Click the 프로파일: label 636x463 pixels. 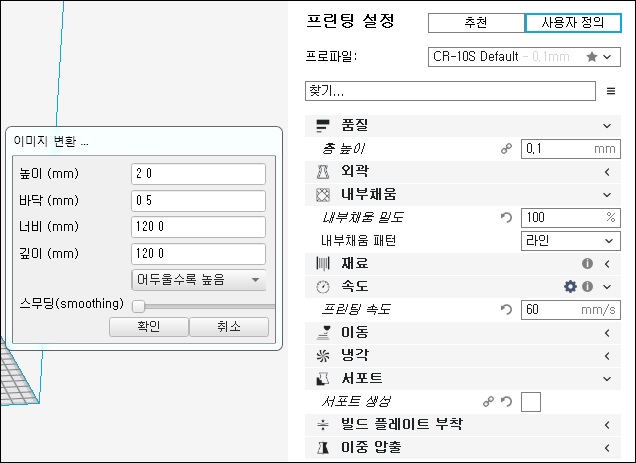[331, 56]
